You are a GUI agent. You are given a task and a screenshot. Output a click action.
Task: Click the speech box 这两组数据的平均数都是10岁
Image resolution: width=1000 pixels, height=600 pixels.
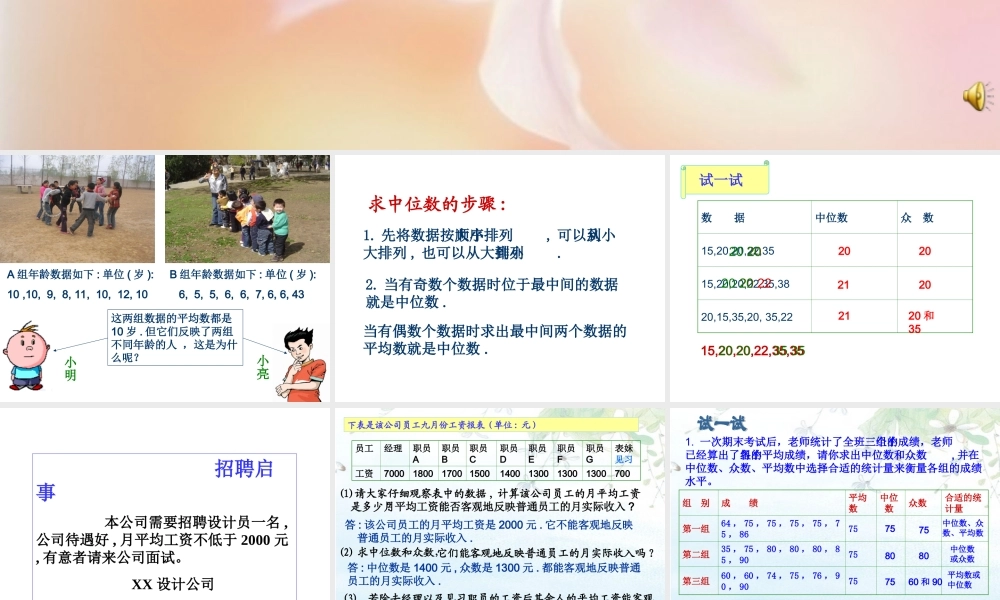175,337
